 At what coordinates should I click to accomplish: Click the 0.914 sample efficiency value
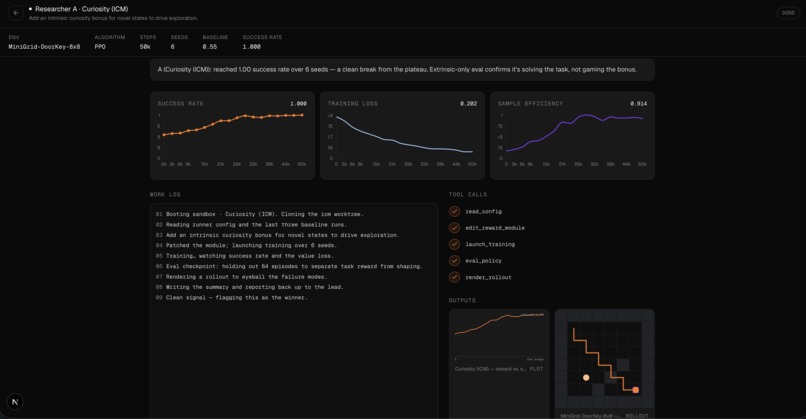coord(638,104)
